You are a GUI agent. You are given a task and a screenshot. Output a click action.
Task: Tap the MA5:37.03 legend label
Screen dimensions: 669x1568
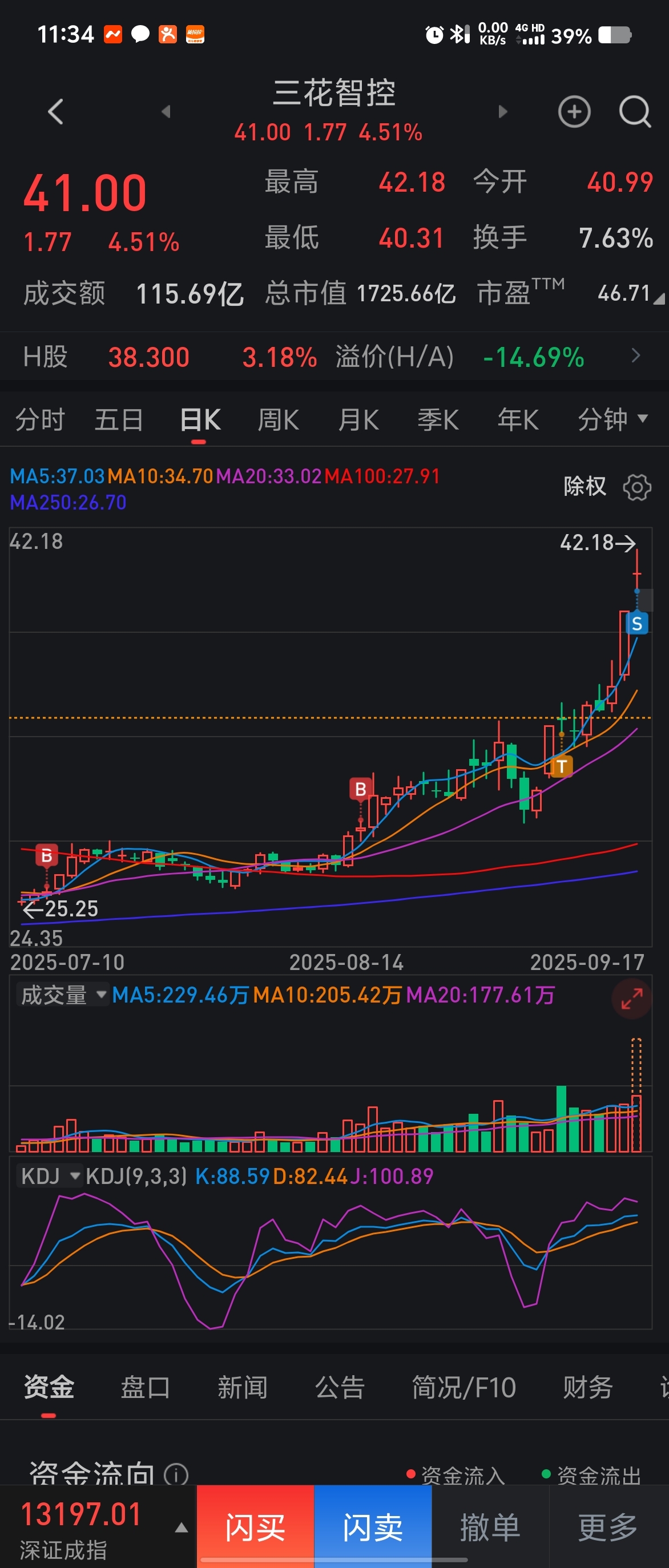coord(57,476)
